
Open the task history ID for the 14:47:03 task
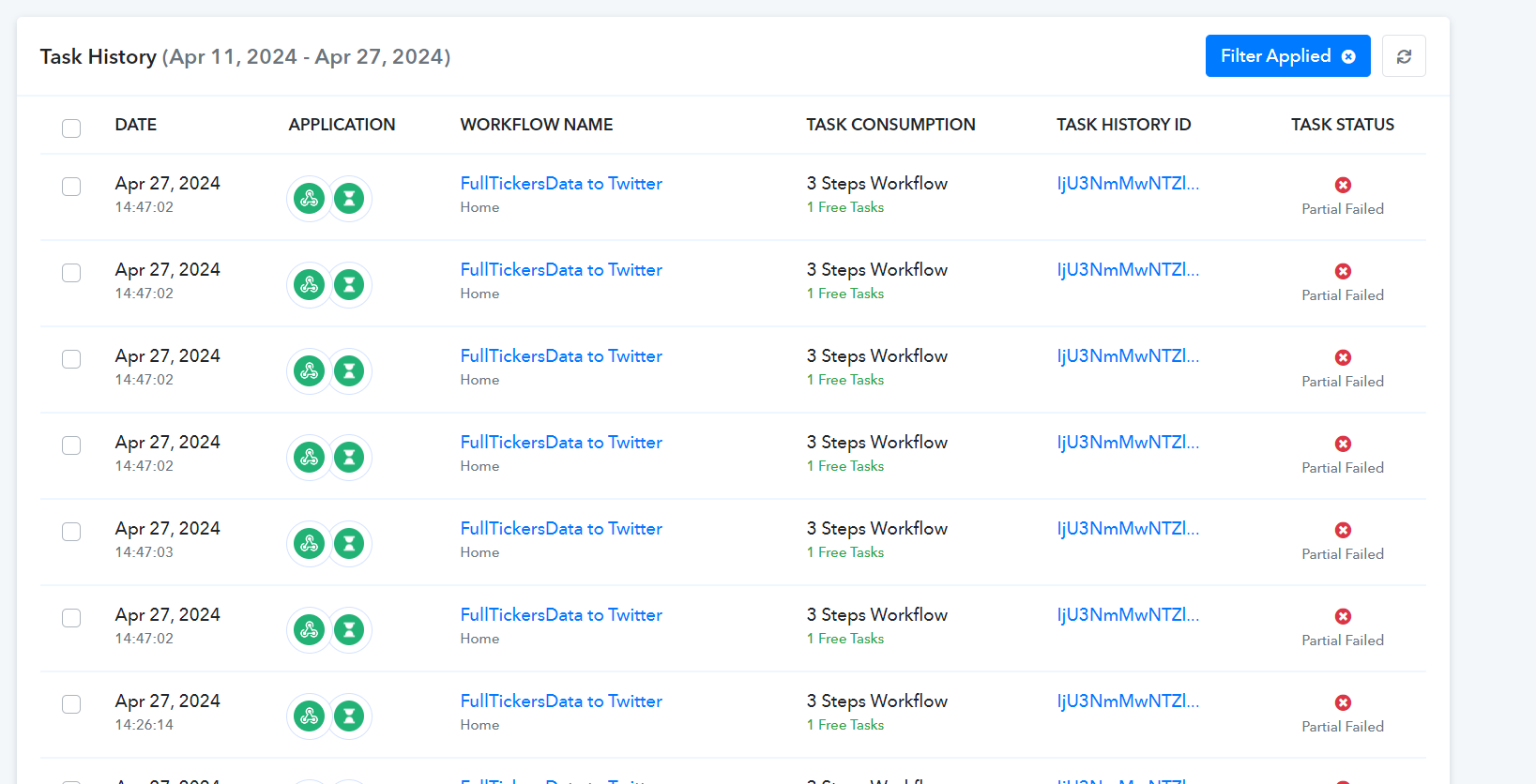(1128, 529)
